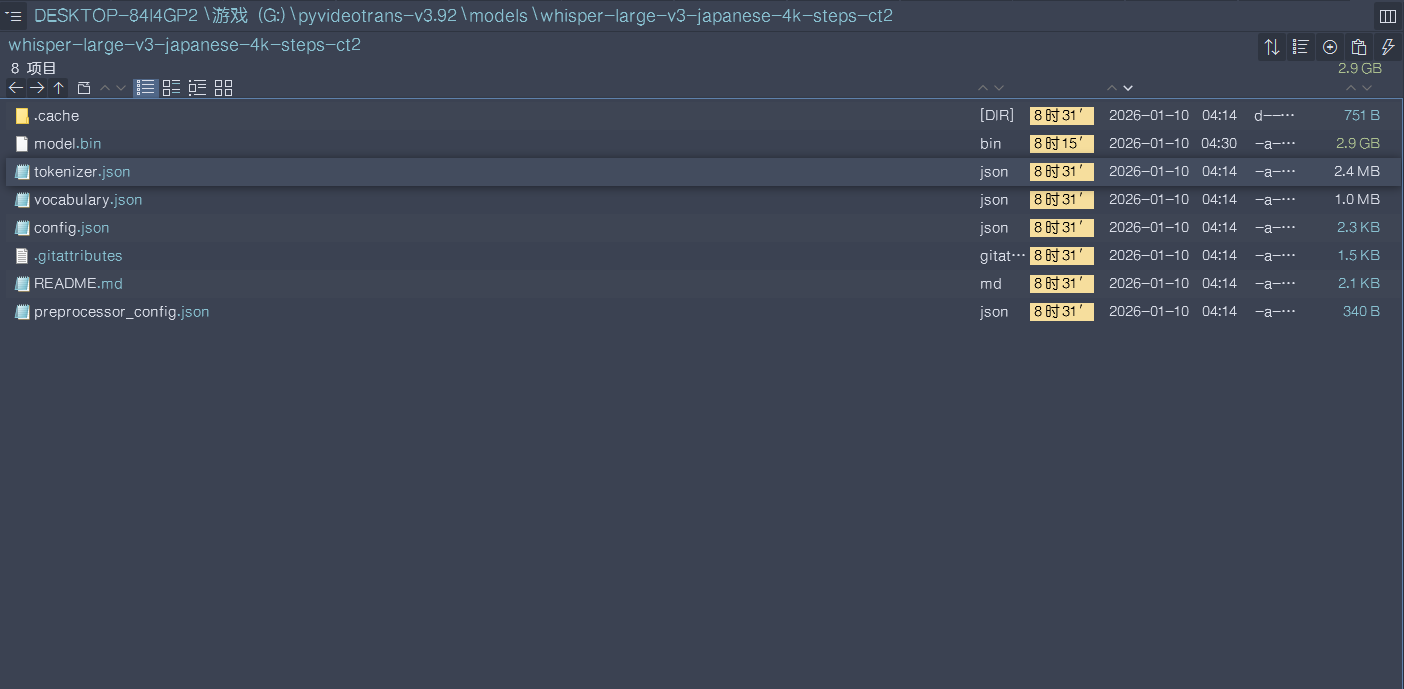Sort by date descending using highlighted chevron
This screenshot has height=689, width=1404.
pyautogui.click(x=1128, y=88)
